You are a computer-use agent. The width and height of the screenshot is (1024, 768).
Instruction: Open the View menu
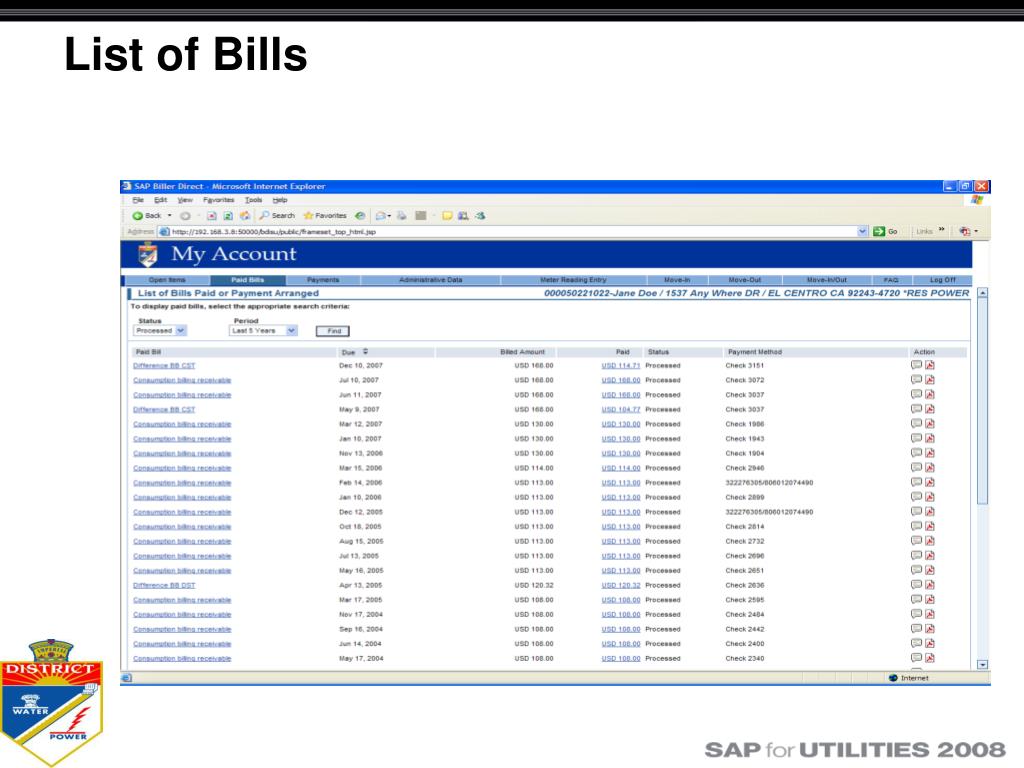coord(185,200)
